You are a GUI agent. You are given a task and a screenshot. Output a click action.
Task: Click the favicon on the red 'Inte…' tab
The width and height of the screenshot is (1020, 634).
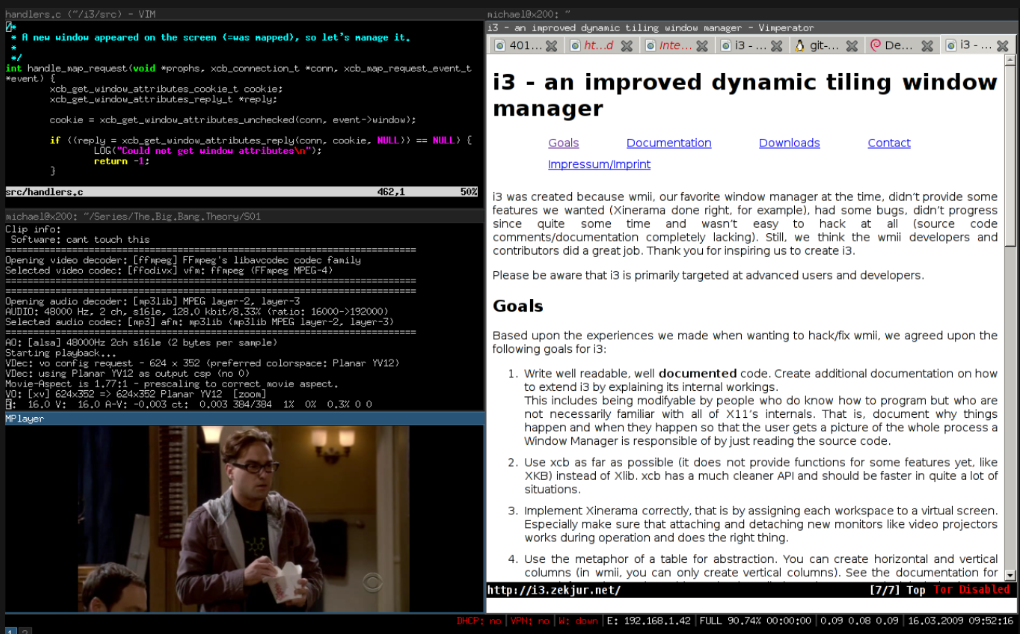tap(651, 46)
